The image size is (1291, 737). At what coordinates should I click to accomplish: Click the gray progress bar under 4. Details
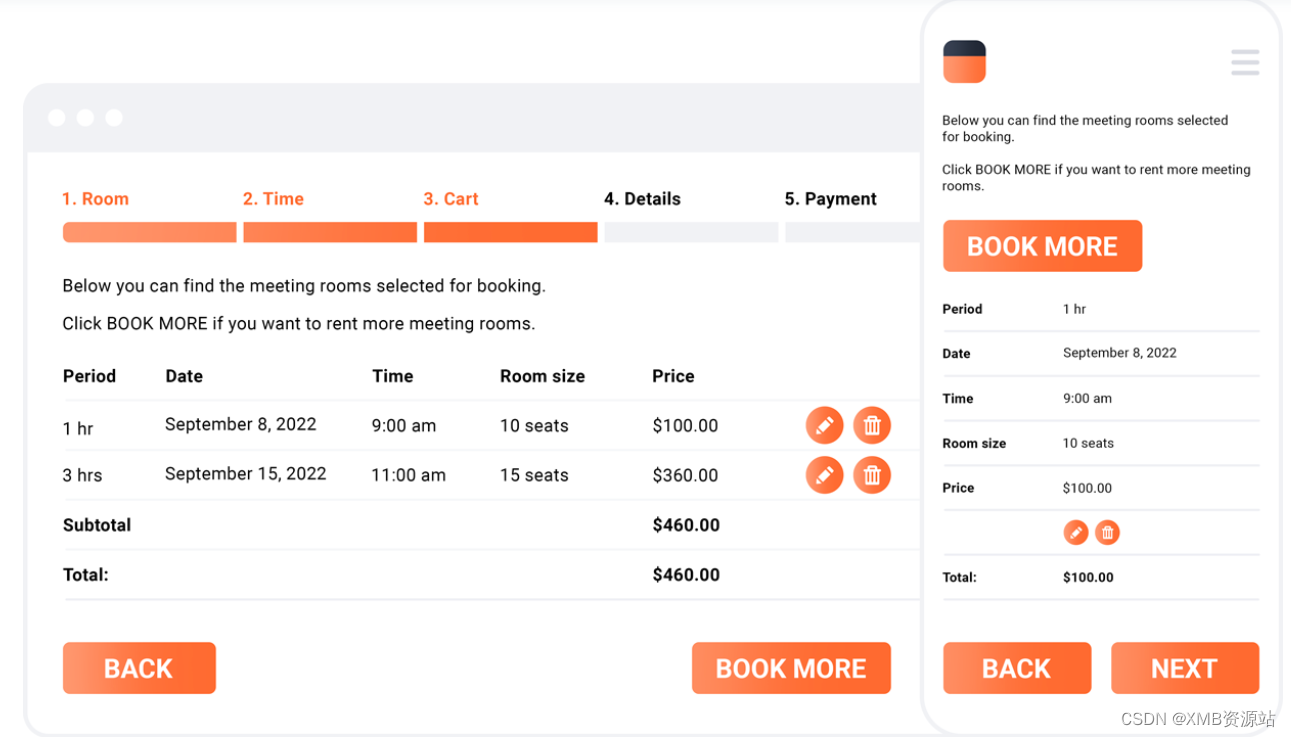coord(691,232)
